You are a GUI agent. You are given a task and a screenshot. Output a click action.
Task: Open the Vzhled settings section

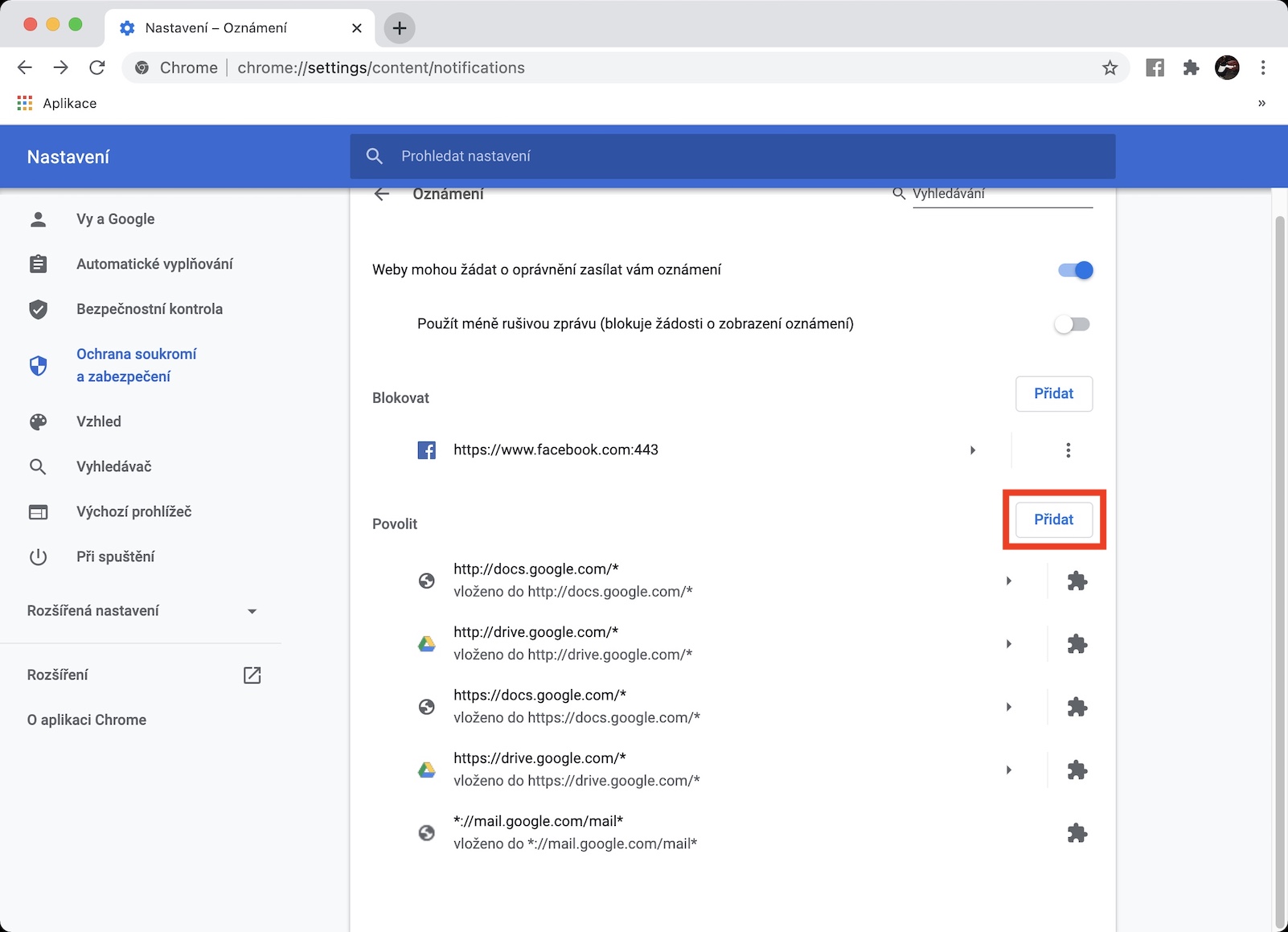point(98,421)
